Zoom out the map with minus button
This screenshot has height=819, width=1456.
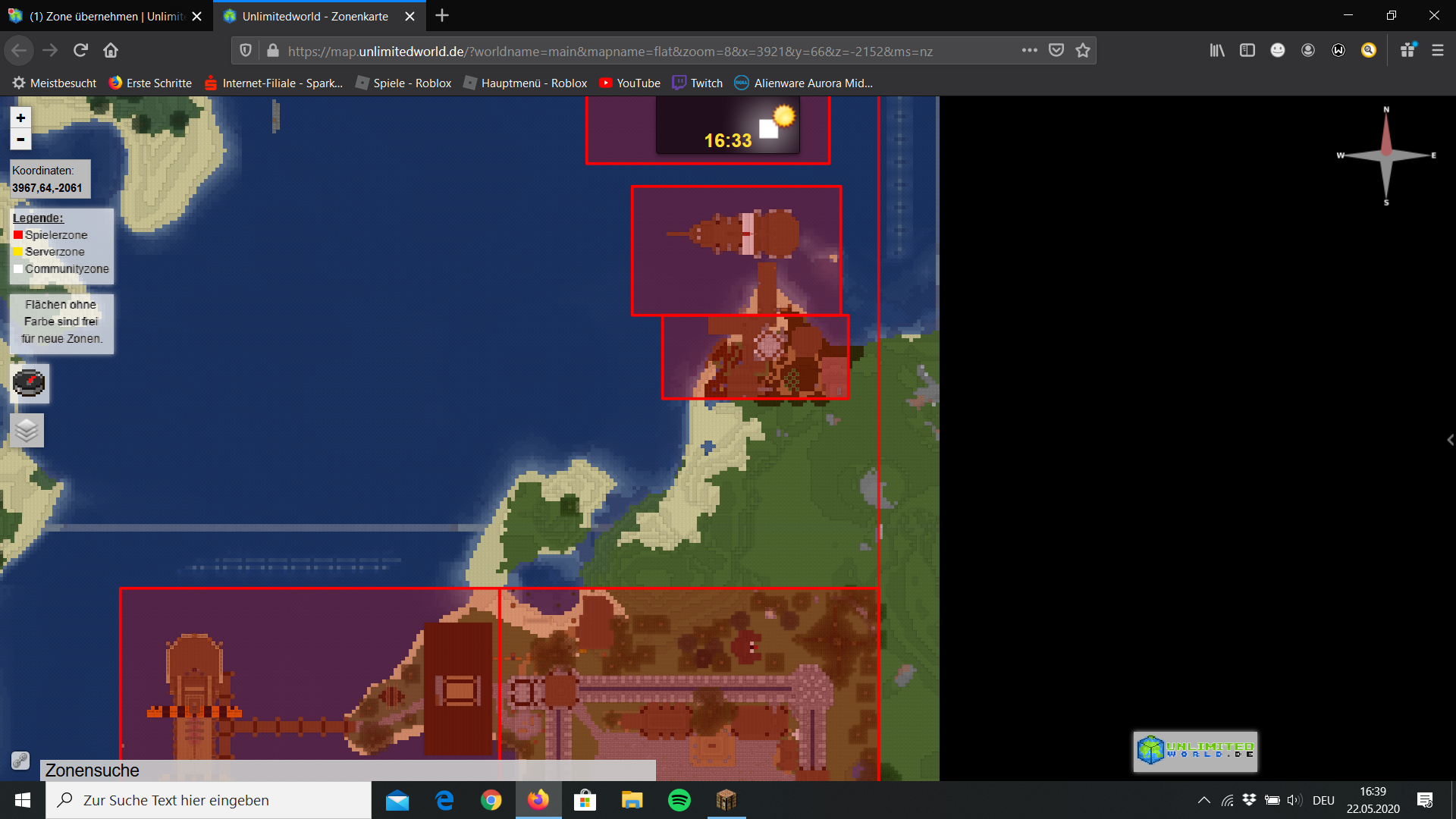[x=20, y=140]
